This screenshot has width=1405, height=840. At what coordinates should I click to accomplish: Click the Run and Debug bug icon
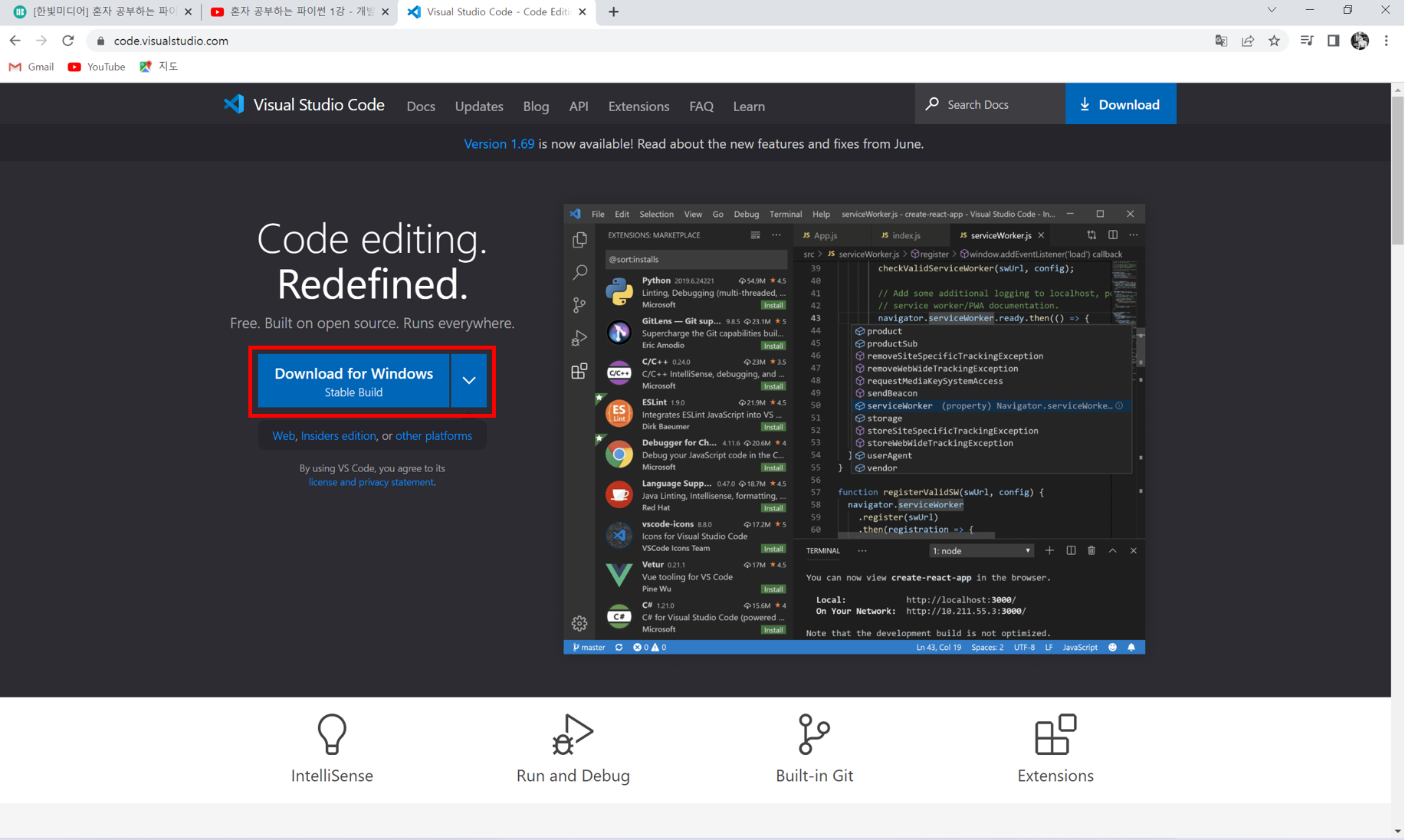tap(573, 734)
